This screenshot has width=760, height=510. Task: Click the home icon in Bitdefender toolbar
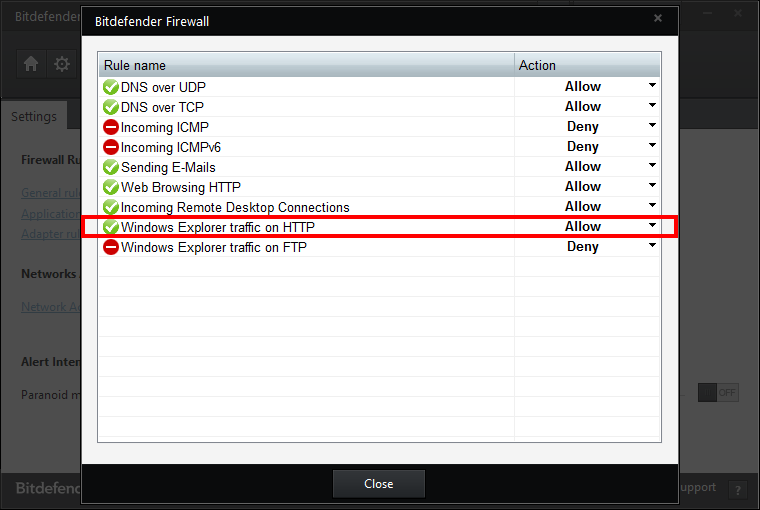point(31,64)
